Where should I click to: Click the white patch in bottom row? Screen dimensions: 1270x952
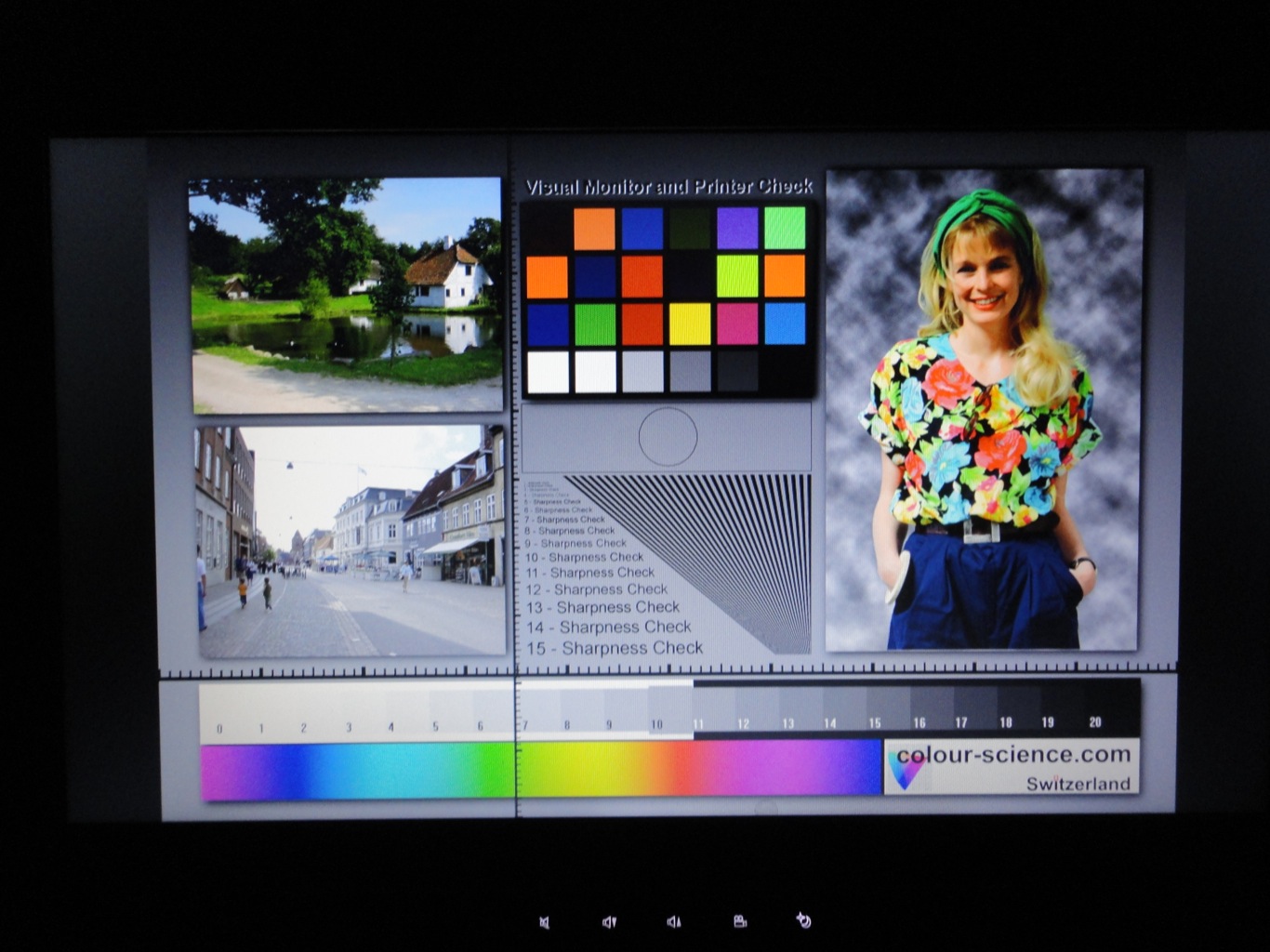(548, 373)
